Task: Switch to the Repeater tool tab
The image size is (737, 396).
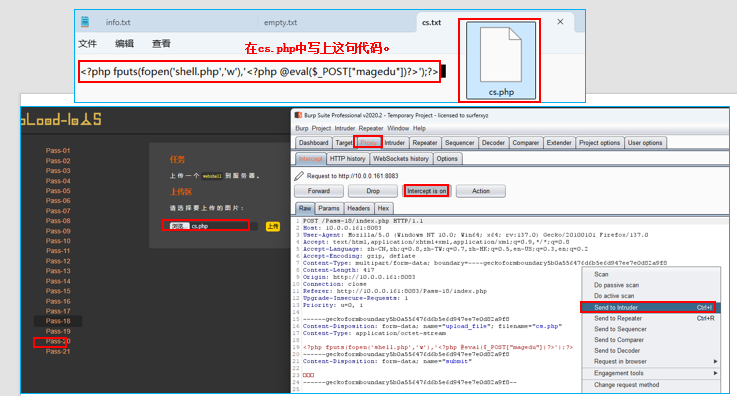Action: coord(425,143)
